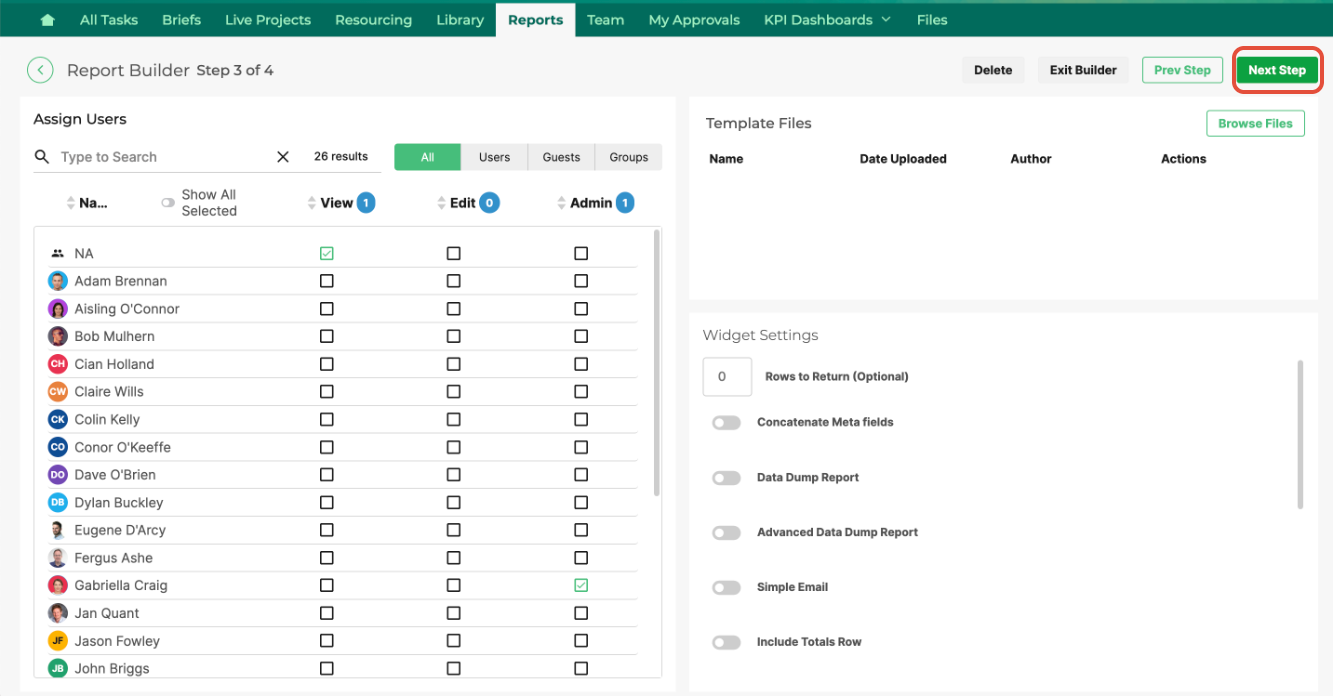Viewport: 1333px width, 696px height.
Task: Toggle Show All Selected switch
Action: 168,203
